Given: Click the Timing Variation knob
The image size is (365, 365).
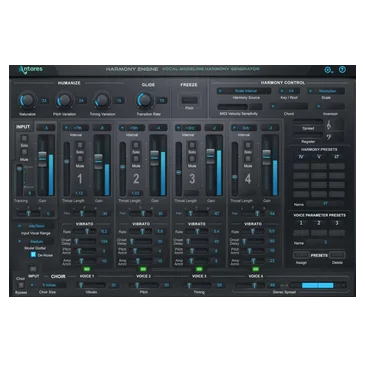Looking at the screenshot, I should [102, 100].
